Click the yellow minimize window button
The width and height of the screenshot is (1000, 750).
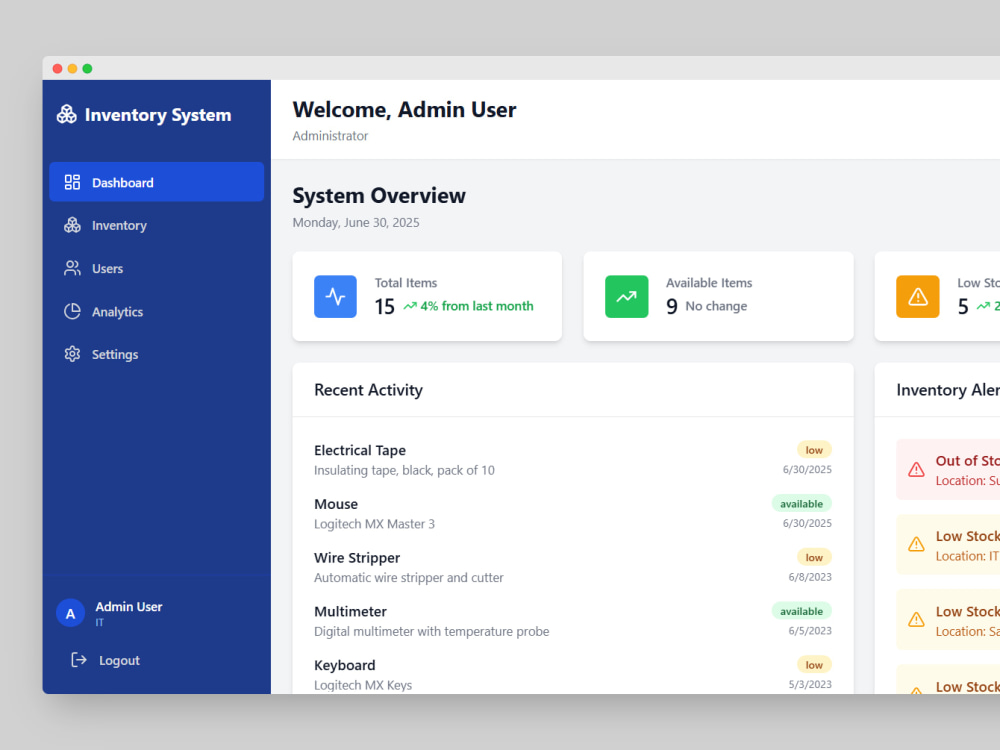click(x=72, y=68)
